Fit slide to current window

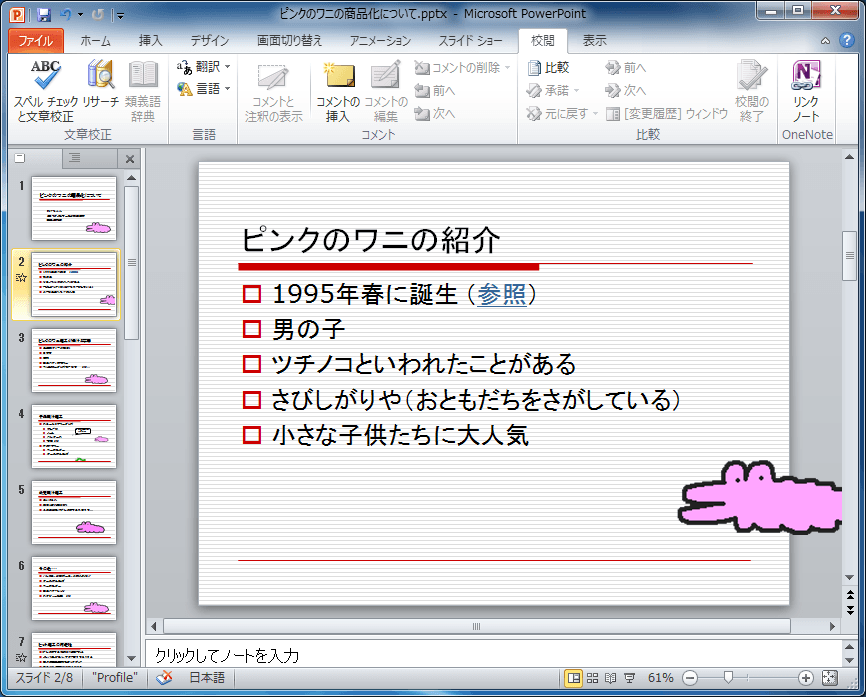(830, 678)
